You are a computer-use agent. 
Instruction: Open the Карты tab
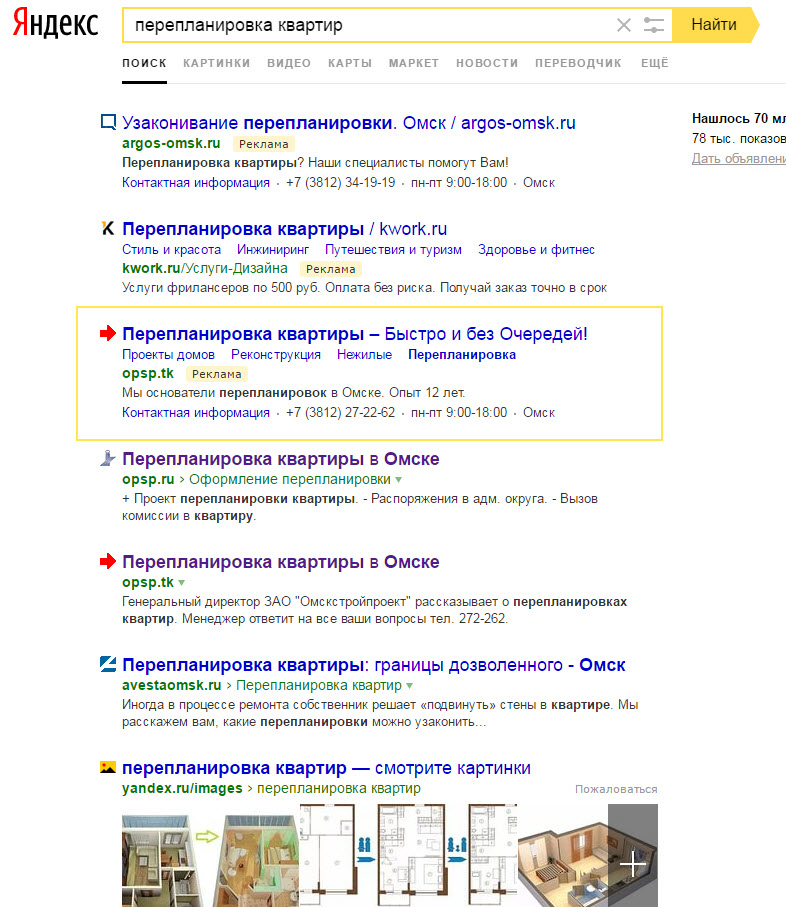350,63
